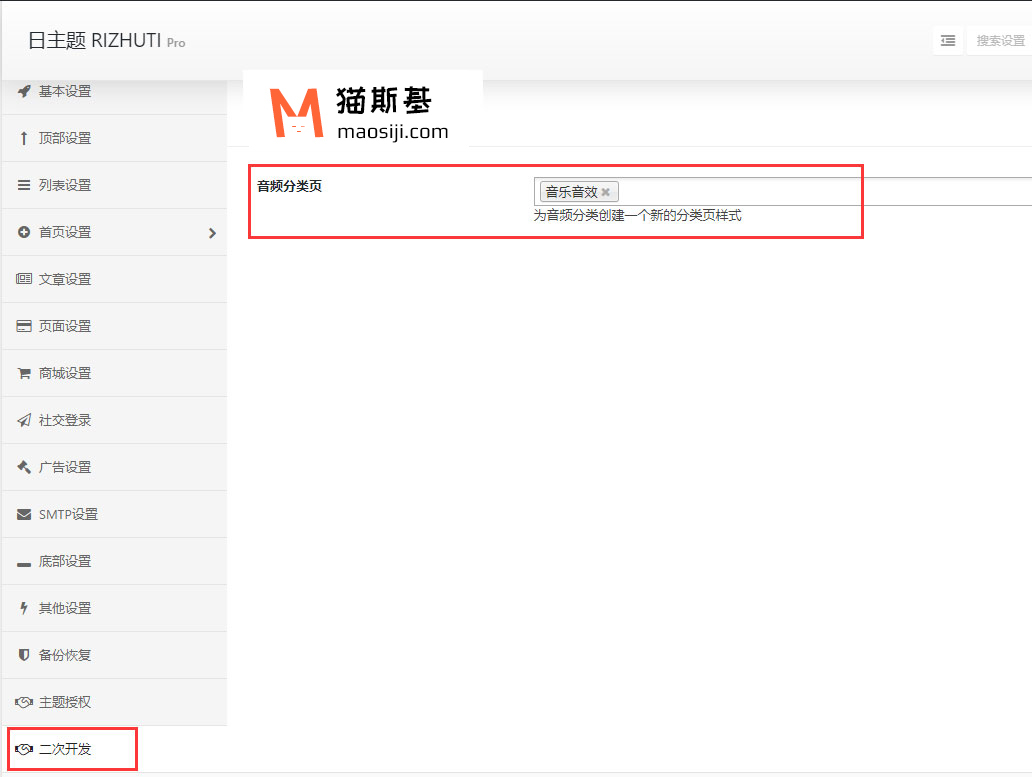Click the shield icon for 备份恢复
This screenshot has width=1032, height=777.
[24, 655]
